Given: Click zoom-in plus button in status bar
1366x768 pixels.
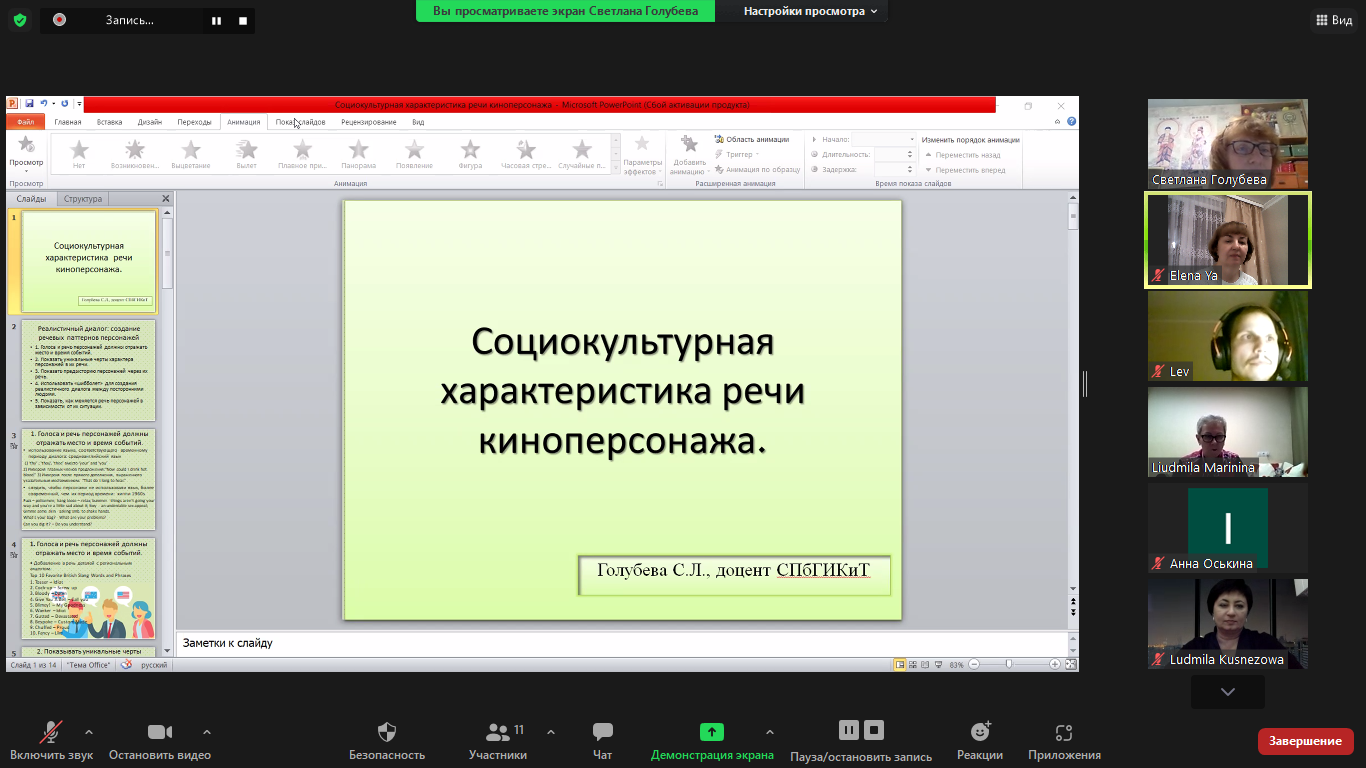Looking at the screenshot, I should (1054, 664).
